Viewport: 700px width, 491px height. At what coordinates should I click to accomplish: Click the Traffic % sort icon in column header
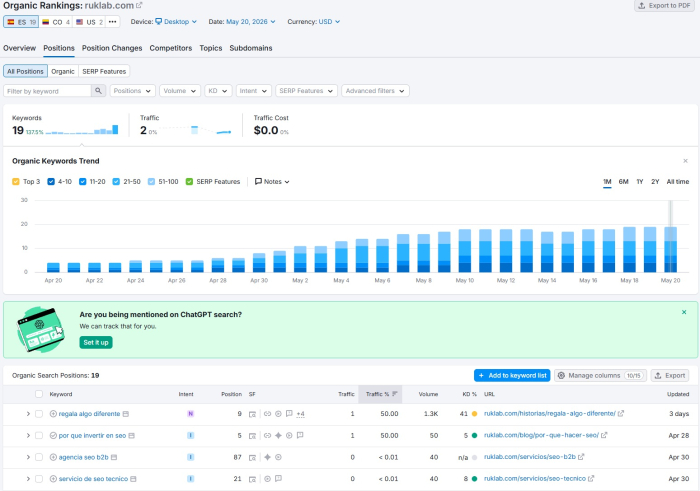(395, 394)
